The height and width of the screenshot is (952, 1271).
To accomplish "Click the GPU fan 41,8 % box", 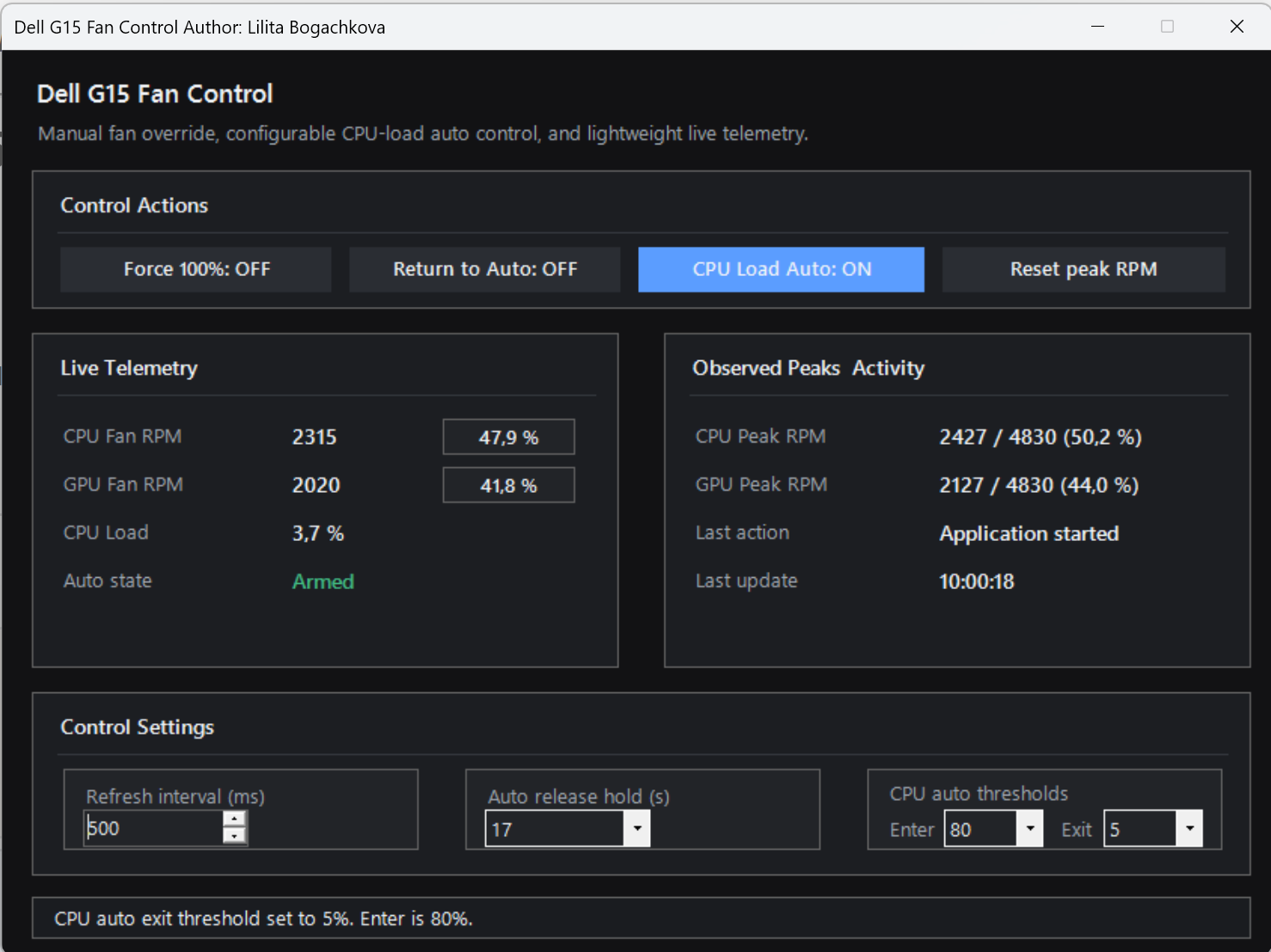I will point(508,485).
